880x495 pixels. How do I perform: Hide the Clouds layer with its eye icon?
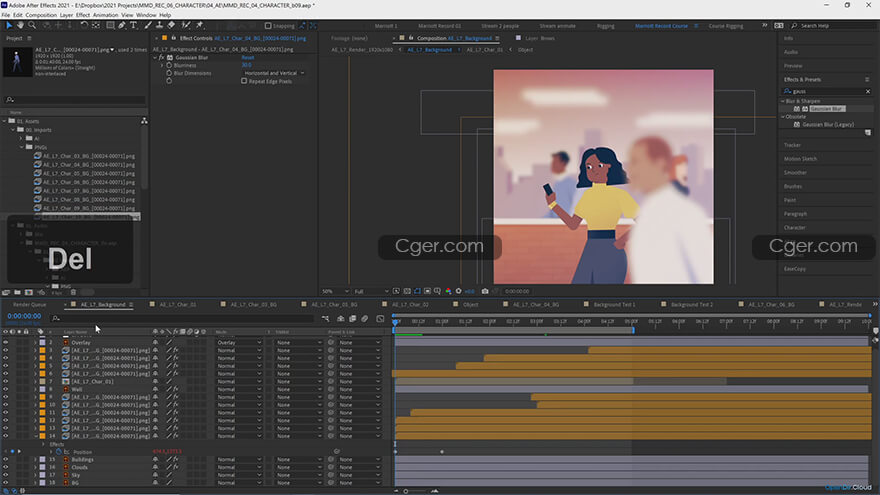pyautogui.click(x=6, y=467)
